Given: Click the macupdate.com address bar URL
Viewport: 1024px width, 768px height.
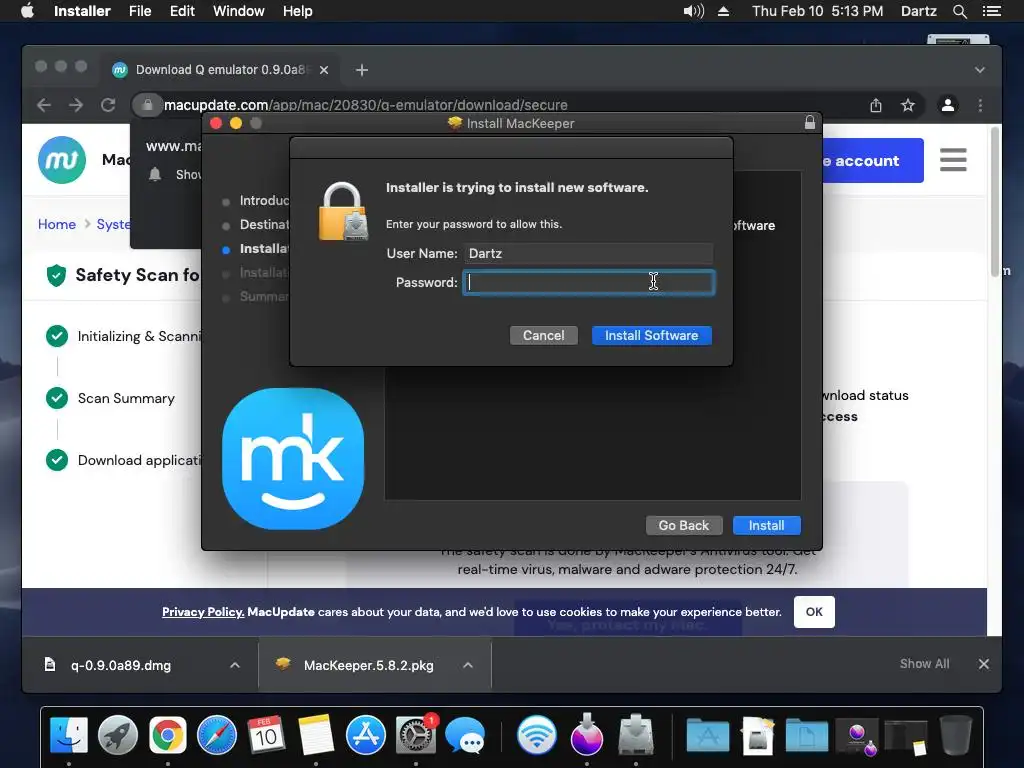Looking at the screenshot, I should (366, 105).
